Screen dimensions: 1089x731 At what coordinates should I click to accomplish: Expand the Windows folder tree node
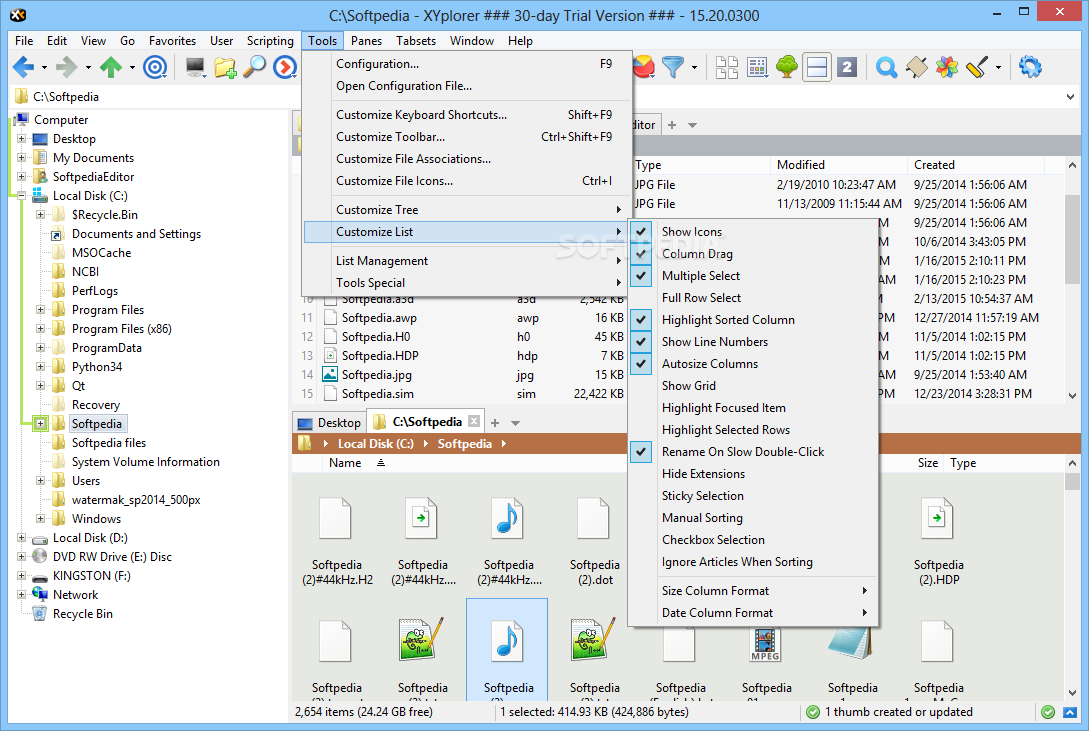coord(40,519)
